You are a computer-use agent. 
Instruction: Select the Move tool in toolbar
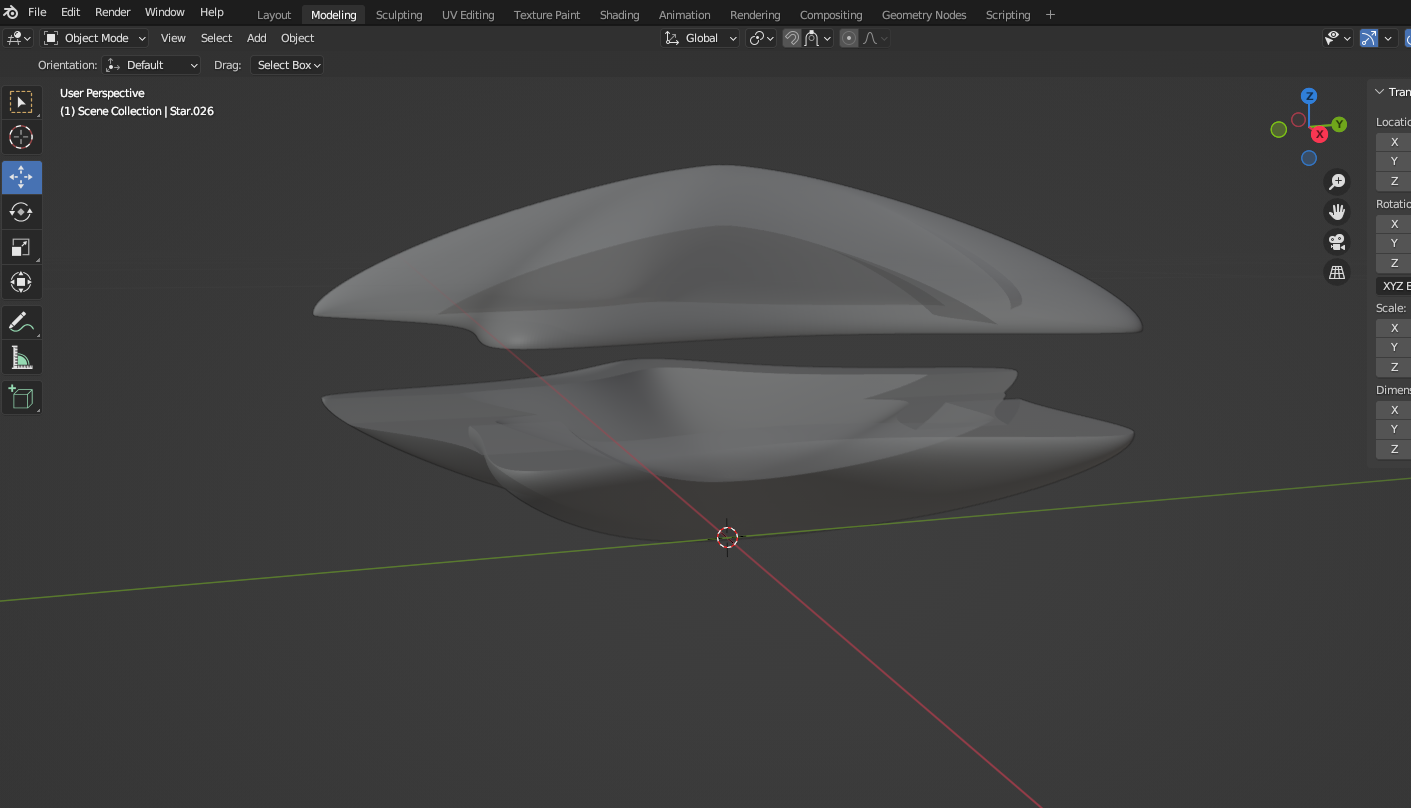(21, 177)
